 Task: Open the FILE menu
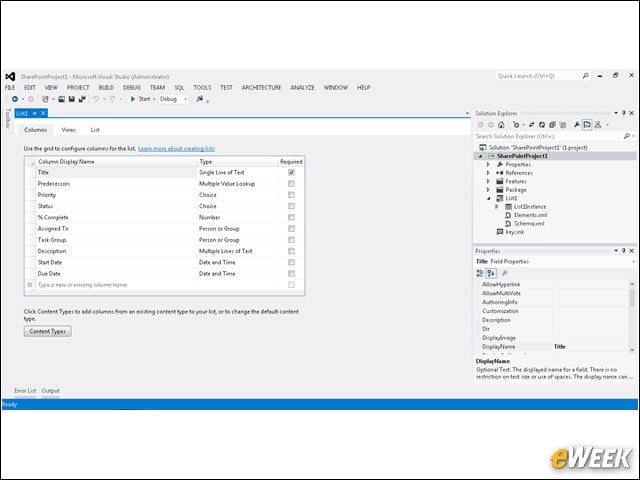(x=10, y=88)
